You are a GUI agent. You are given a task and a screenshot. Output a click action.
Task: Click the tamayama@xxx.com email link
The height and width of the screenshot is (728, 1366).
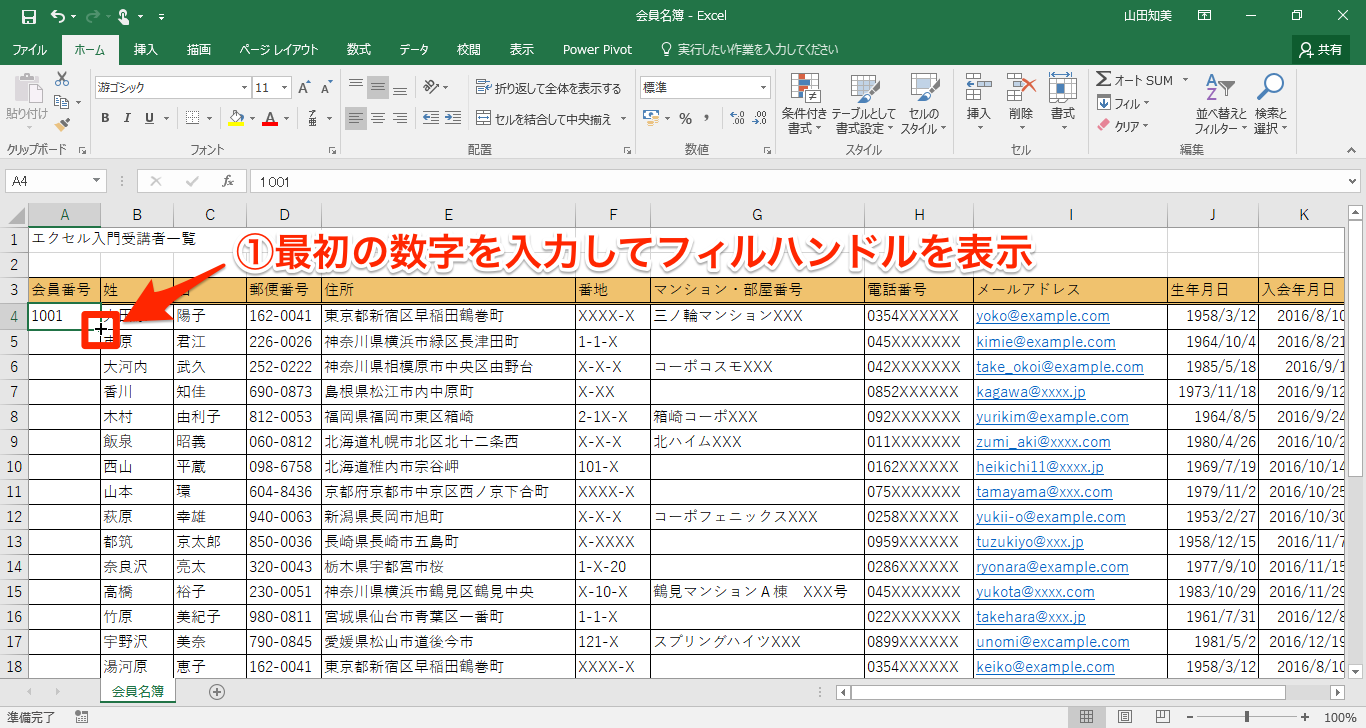(x=1044, y=491)
